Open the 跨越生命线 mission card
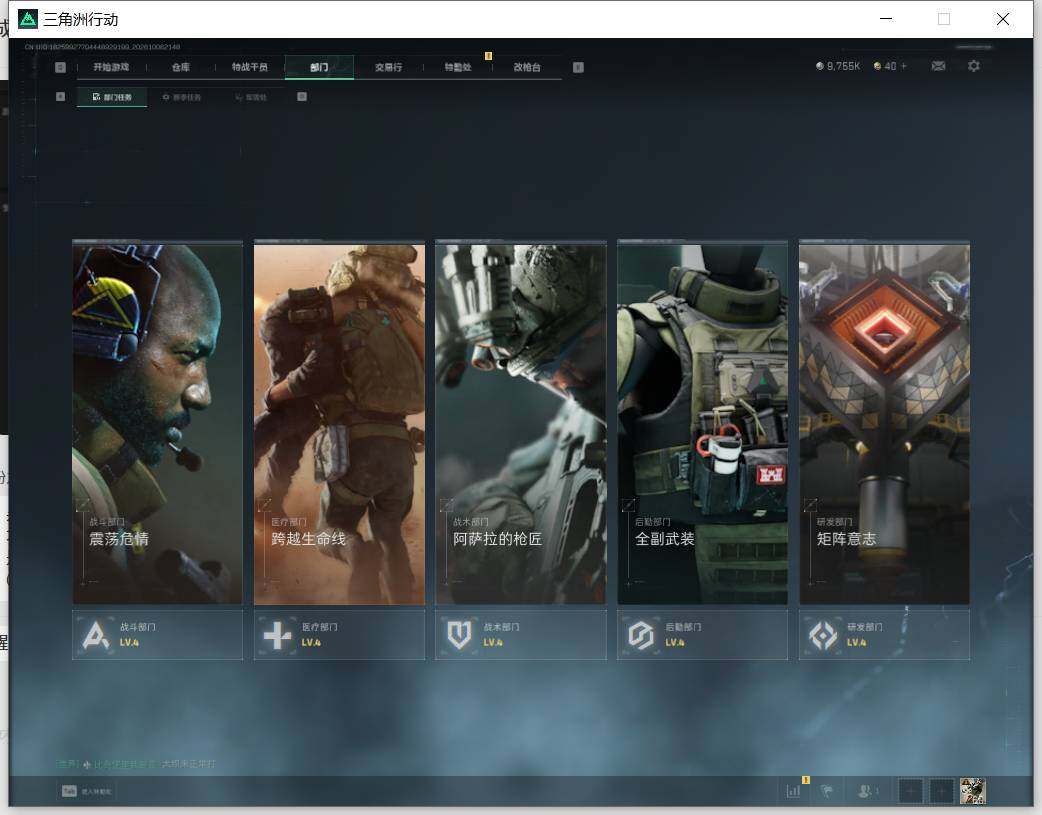 pyautogui.click(x=339, y=423)
